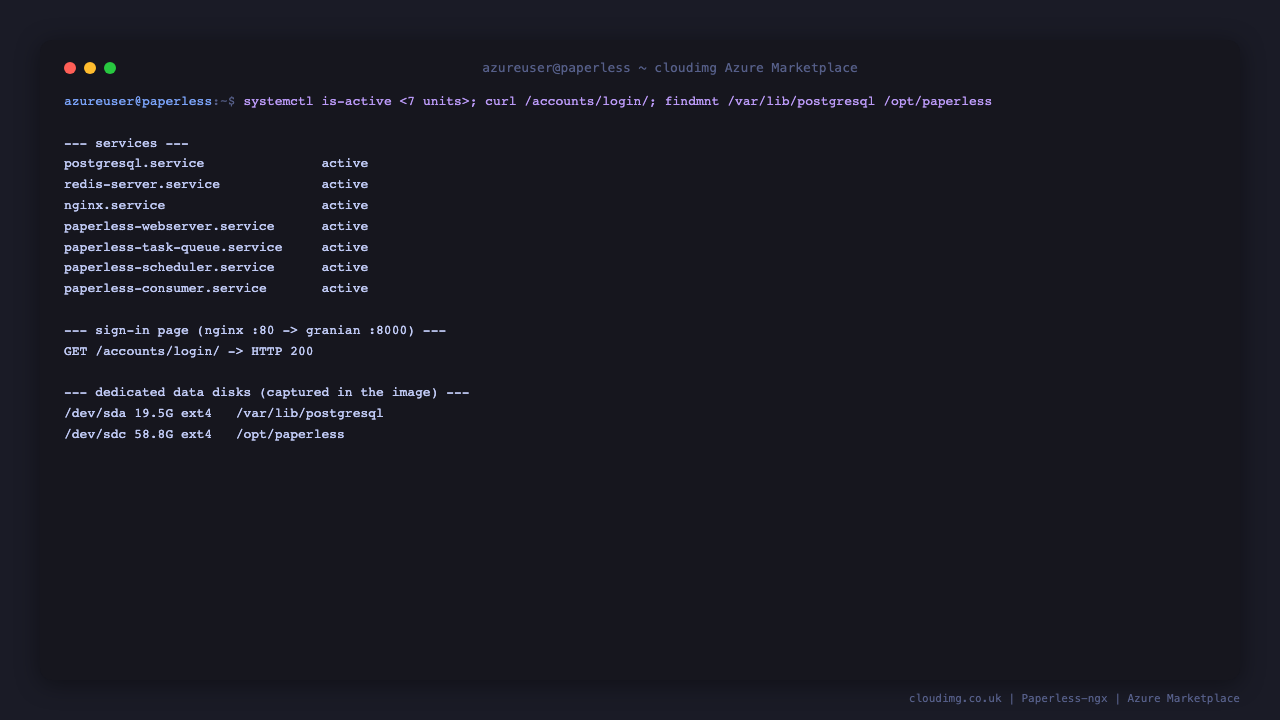
Task: Click the dedicated data disks header
Action: tap(266, 392)
